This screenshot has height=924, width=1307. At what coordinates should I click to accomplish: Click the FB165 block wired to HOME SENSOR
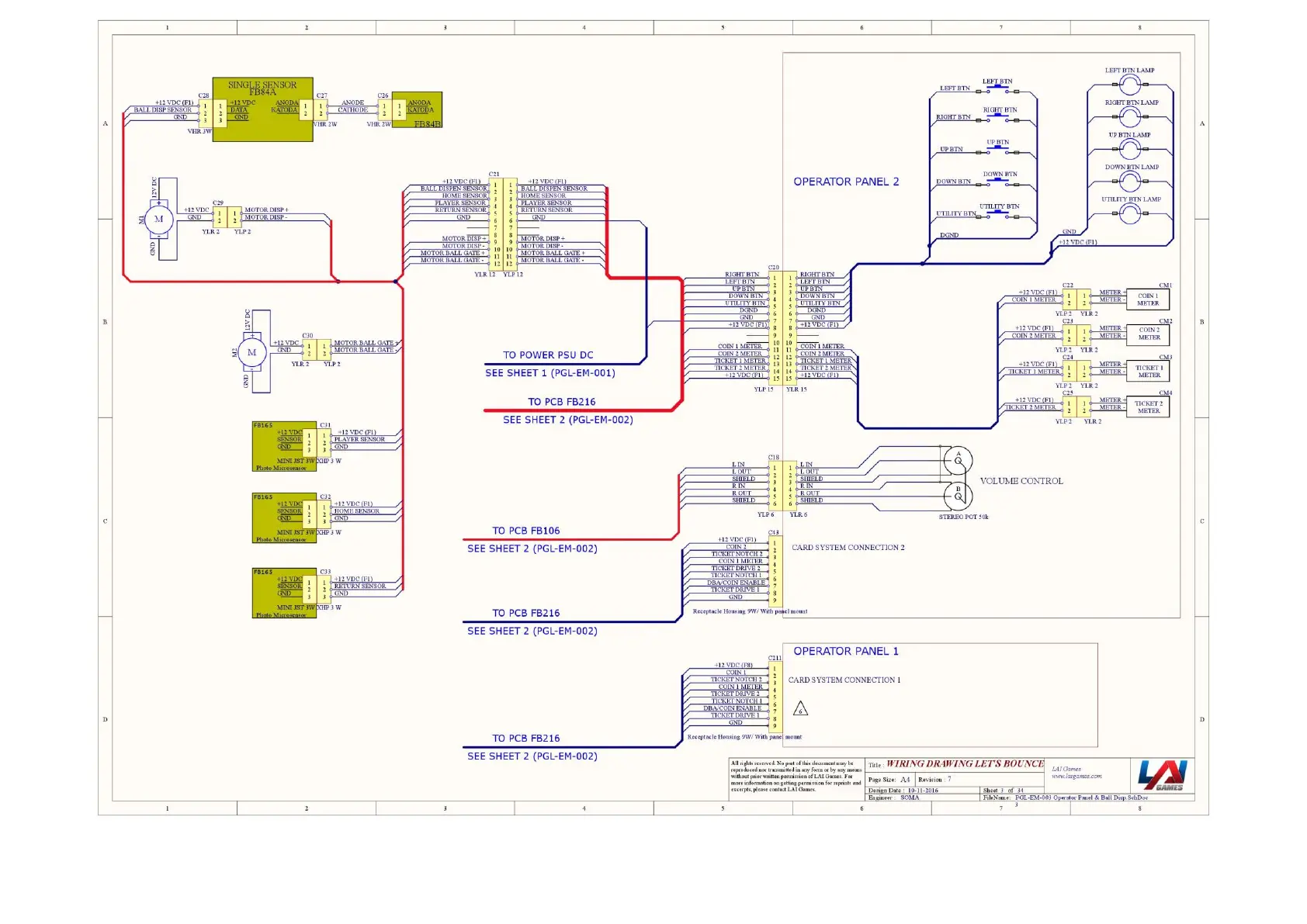click(285, 518)
